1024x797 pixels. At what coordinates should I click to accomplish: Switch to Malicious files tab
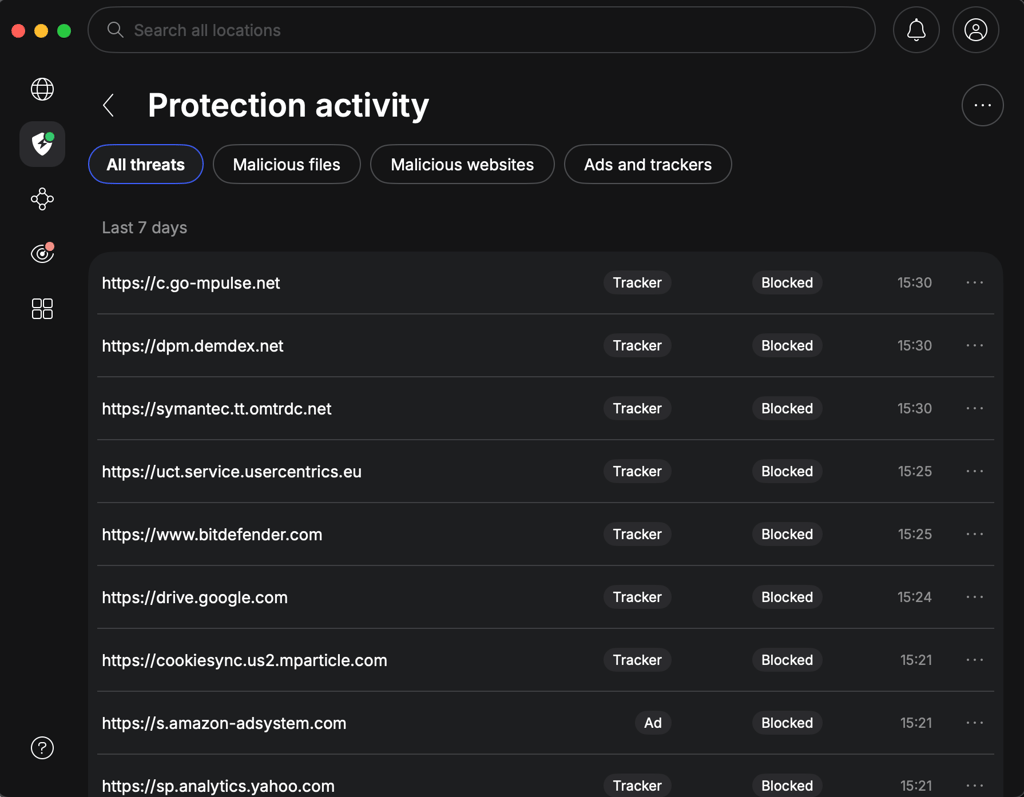coord(287,165)
